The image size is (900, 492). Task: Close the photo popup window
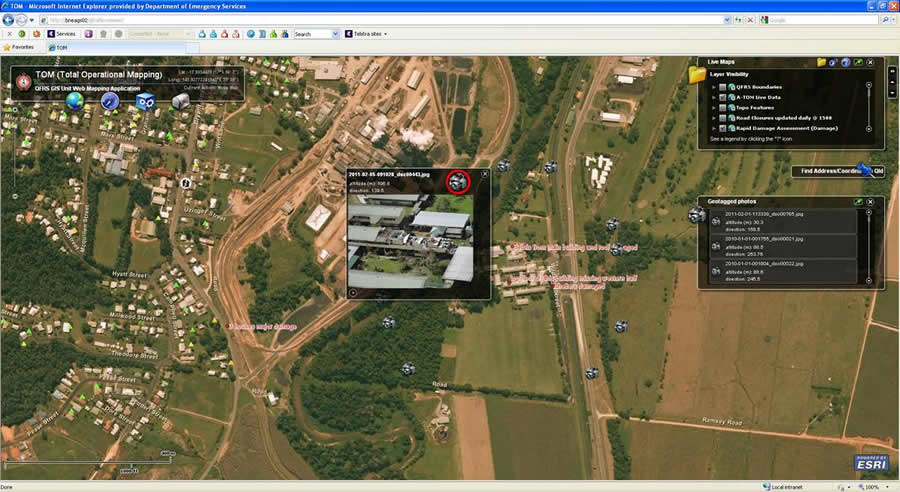(485, 174)
